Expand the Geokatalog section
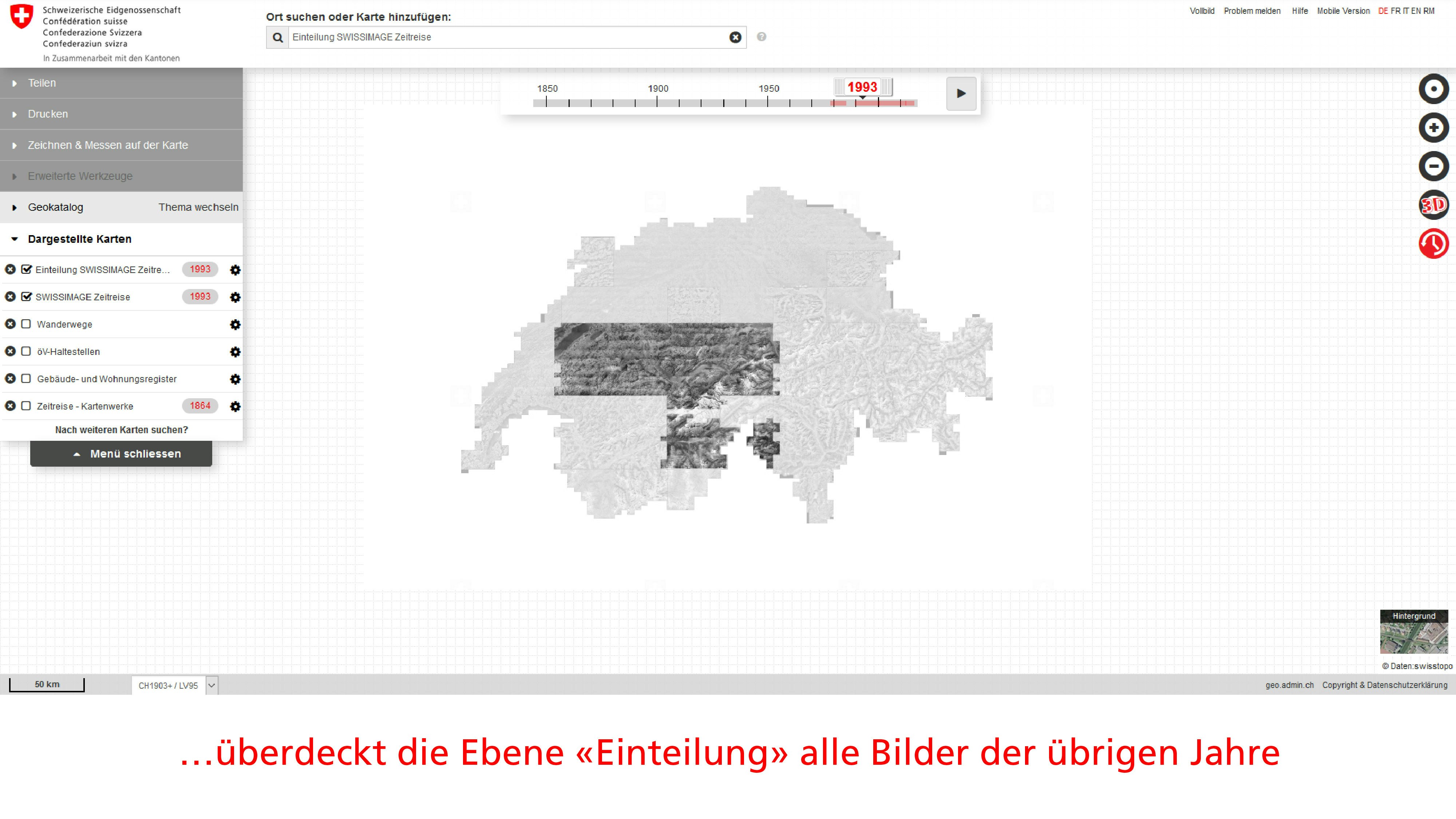The width and height of the screenshot is (1456, 819). pos(55,207)
